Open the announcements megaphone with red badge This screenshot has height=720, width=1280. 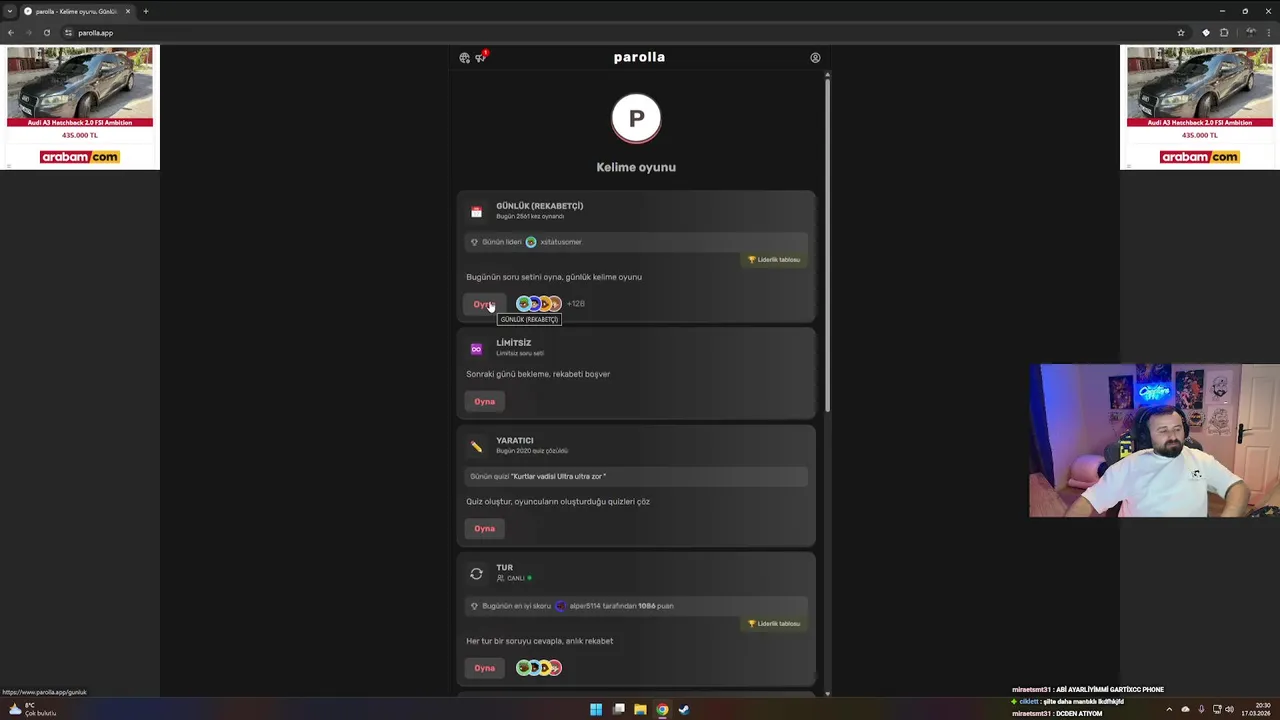tap(481, 57)
